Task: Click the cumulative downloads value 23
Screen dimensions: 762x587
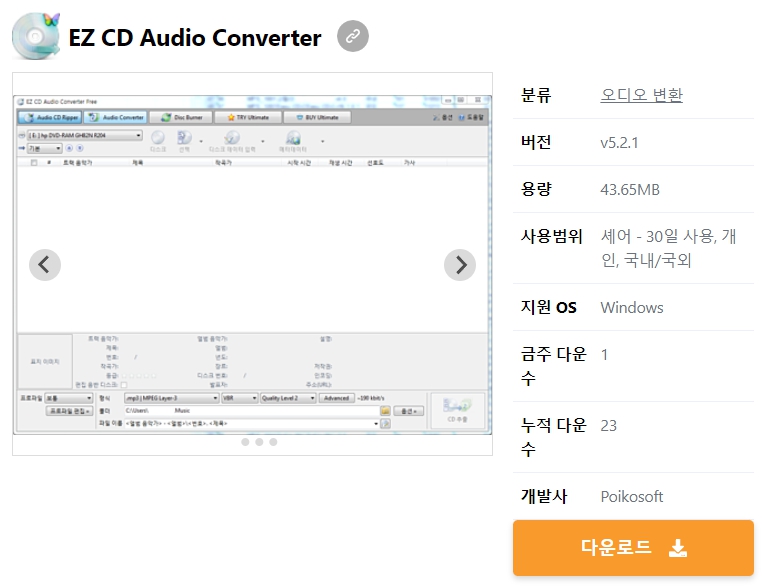Action: pos(608,426)
